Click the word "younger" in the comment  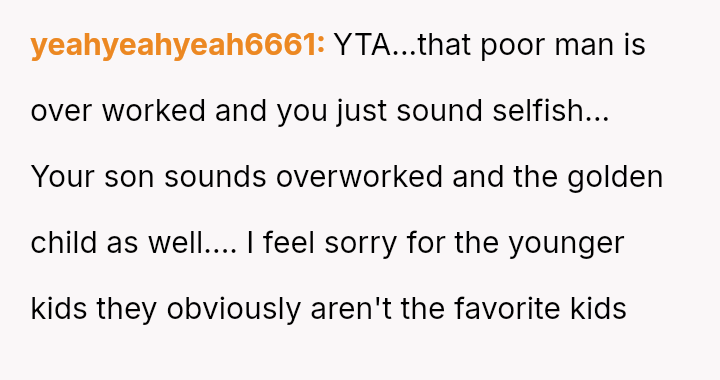point(566,244)
